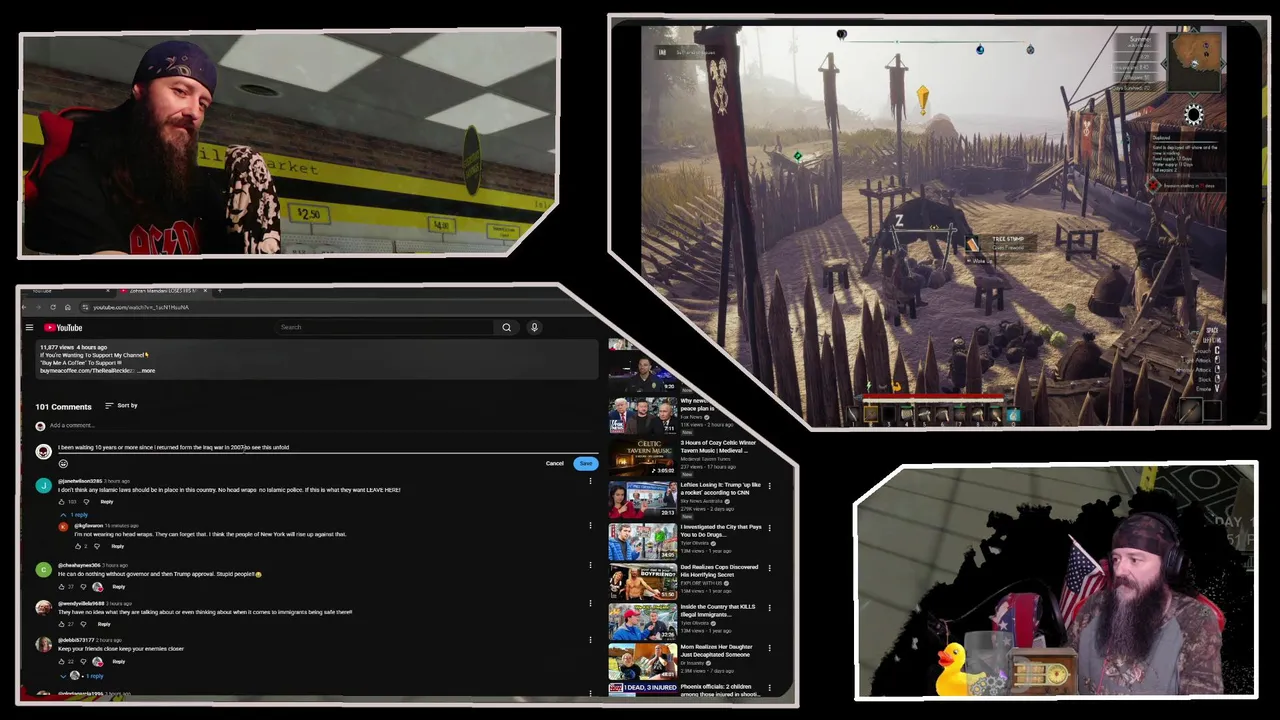The height and width of the screenshot is (720, 1280).
Task: Click the Add a comment field
Action: (325, 425)
